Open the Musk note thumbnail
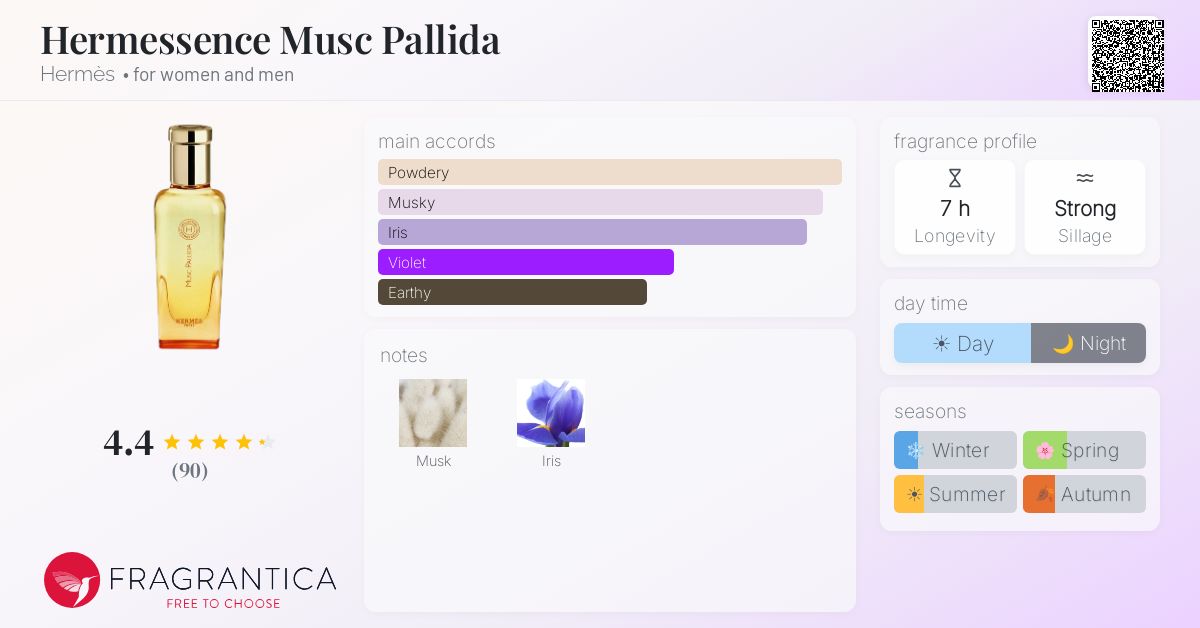This screenshot has width=1200, height=628. (433, 413)
